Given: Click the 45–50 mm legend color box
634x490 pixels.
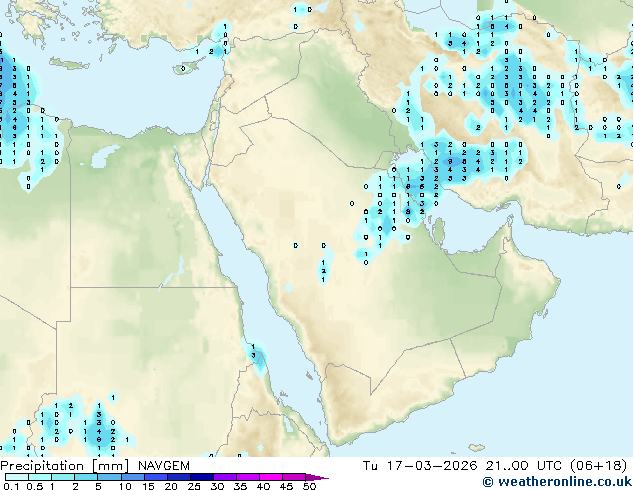Looking at the screenshot, I should 294,477.
